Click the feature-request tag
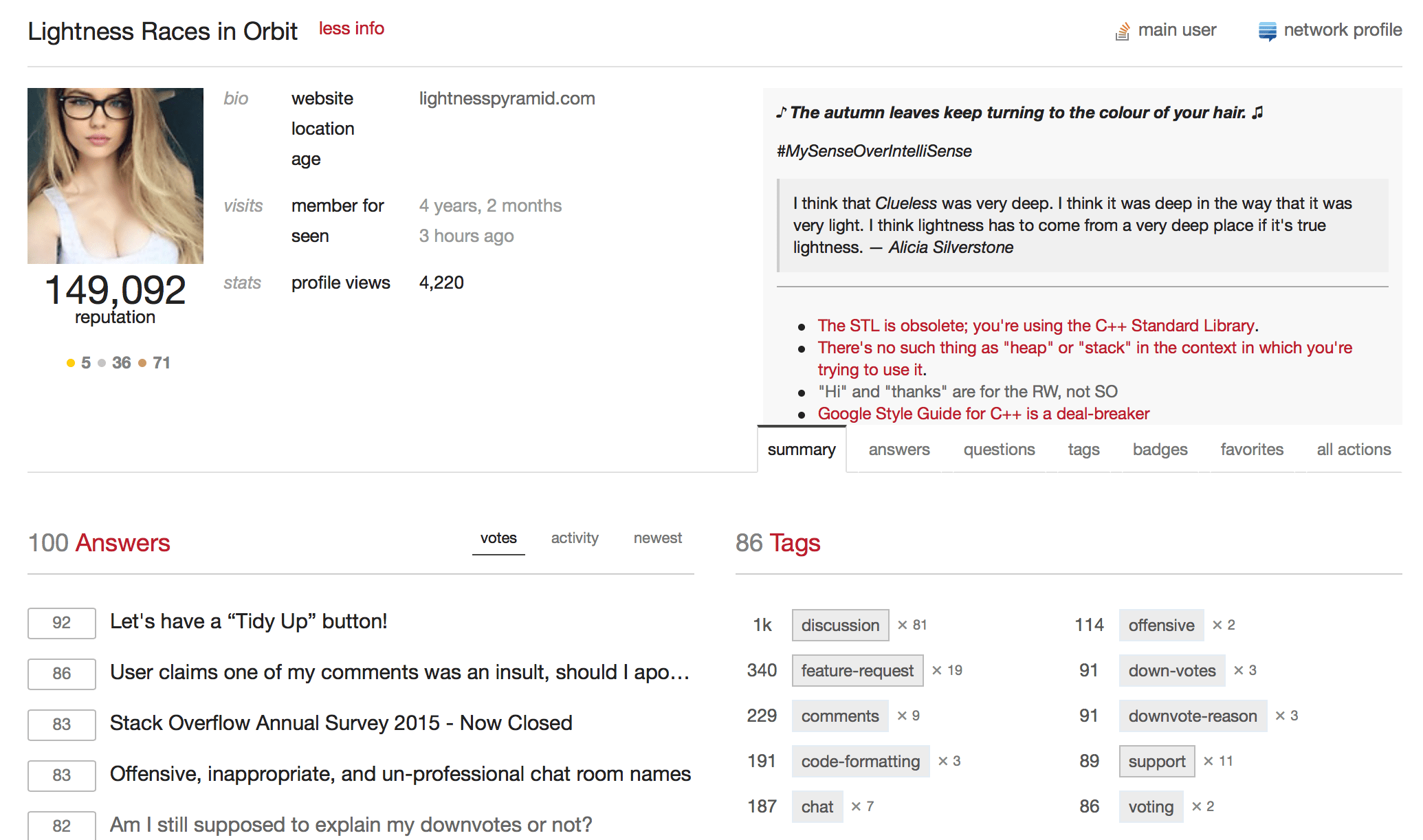 (857, 670)
